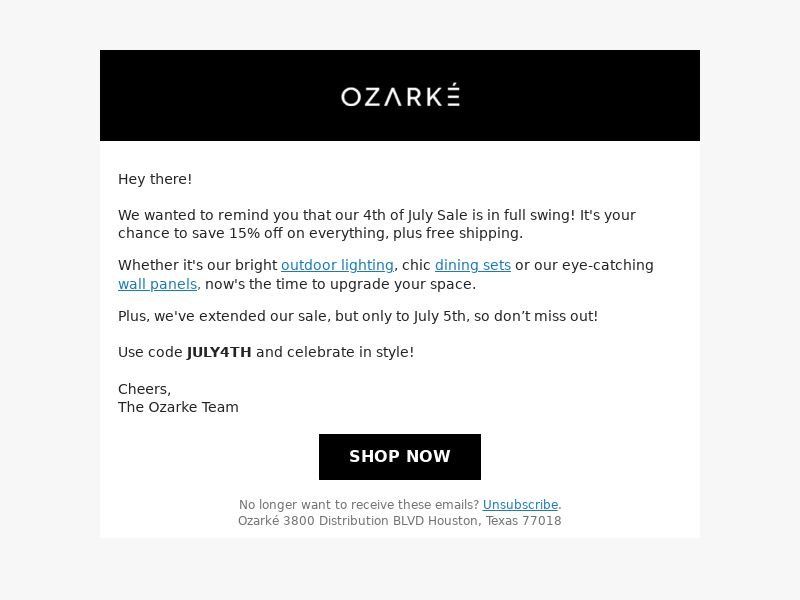Follow the dining sets link
800x600 pixels.
[472, 265]
